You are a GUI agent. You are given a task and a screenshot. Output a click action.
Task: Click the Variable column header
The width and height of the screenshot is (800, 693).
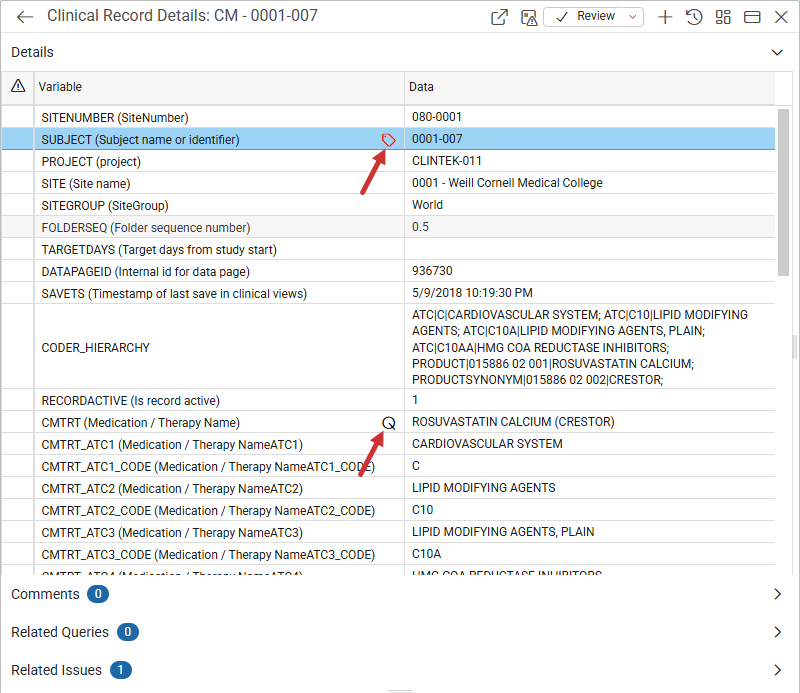(x=219, y=87)
